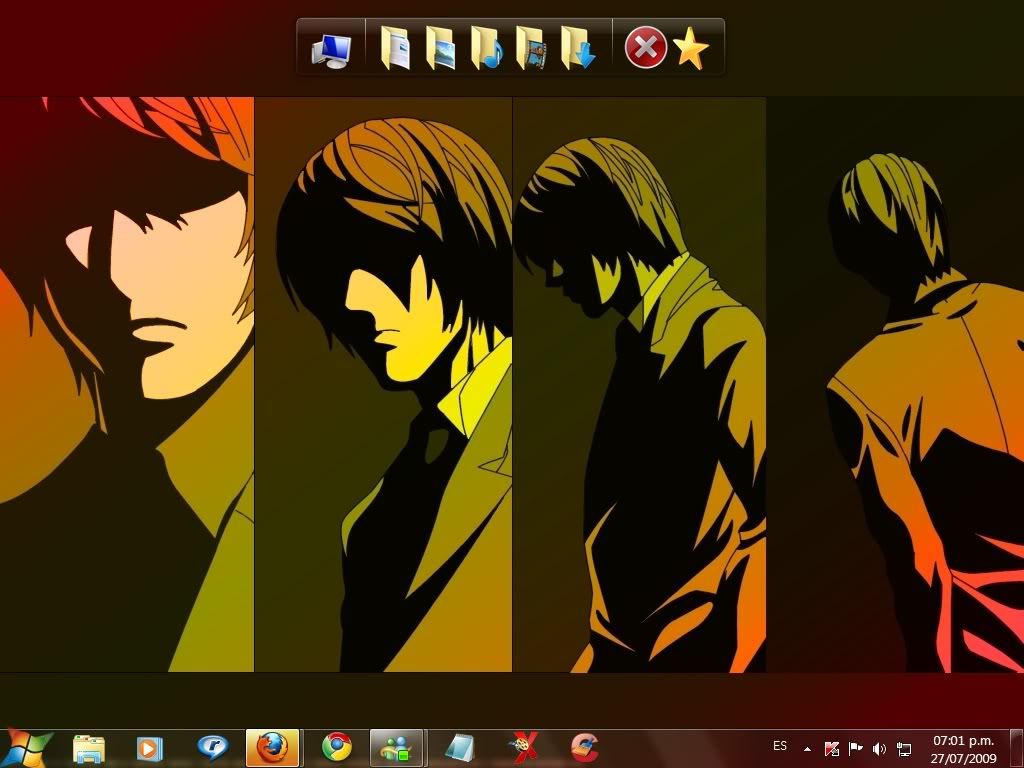Open the Documents folder in the dock
The image size is (1024, 768).
[x=394, y=48]
